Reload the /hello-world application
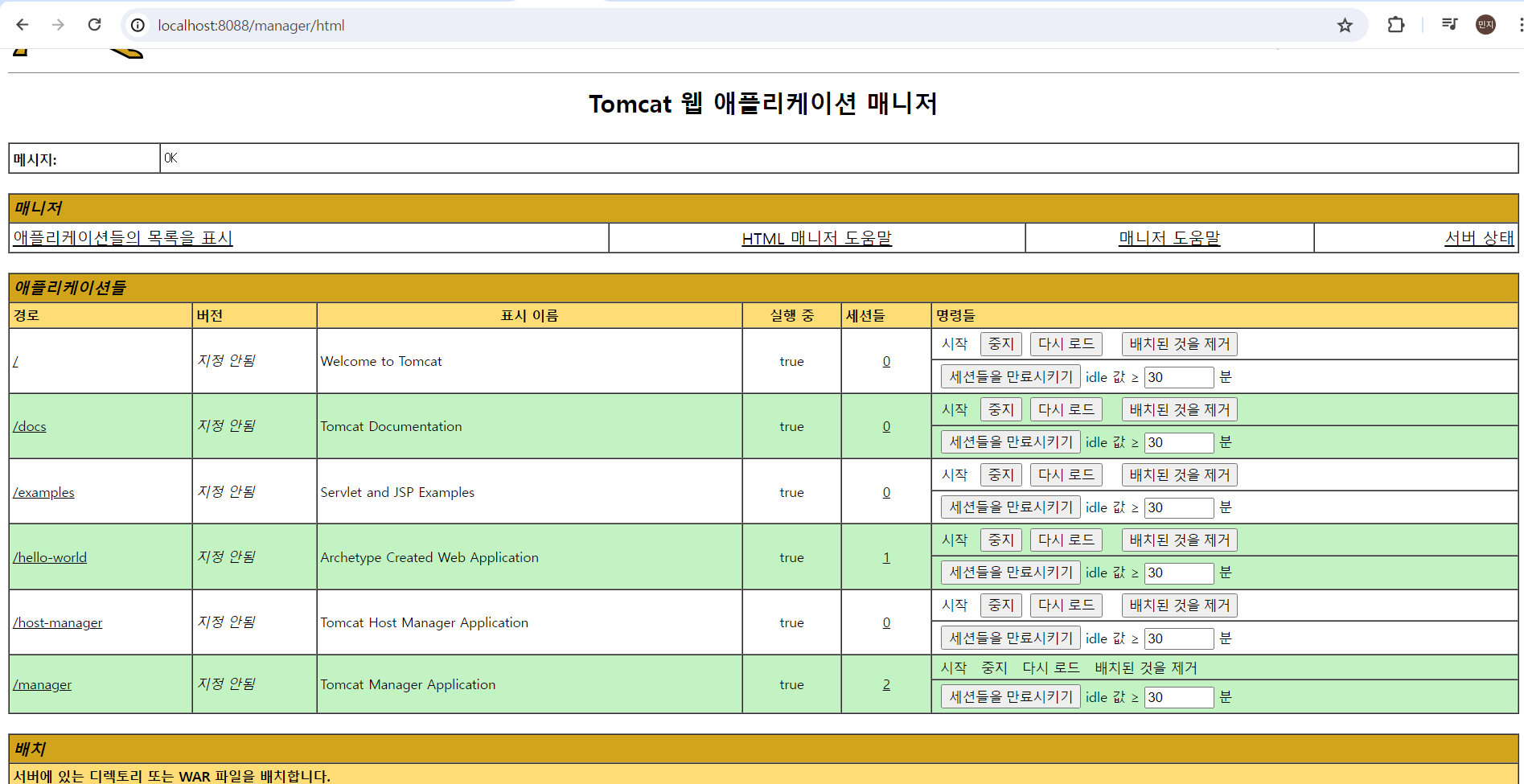The image size is (1524, 784). click(1066, 540)
